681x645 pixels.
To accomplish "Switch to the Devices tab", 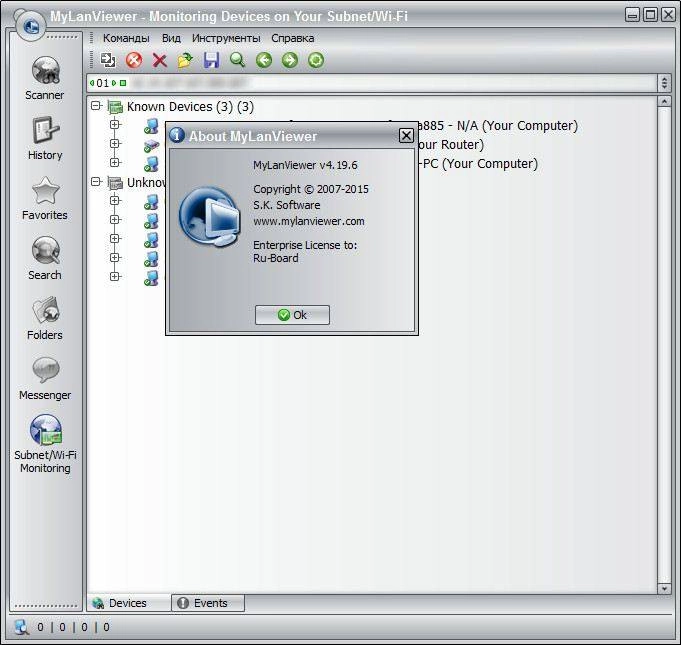I will (129, 603).
